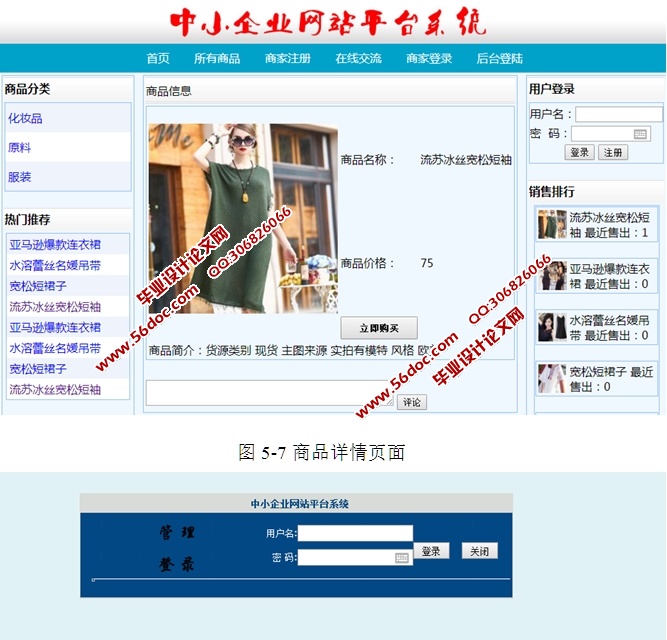Click the sidebar 登录 button
This screenshot has width=667, height=640.
[x=579, y=152]
